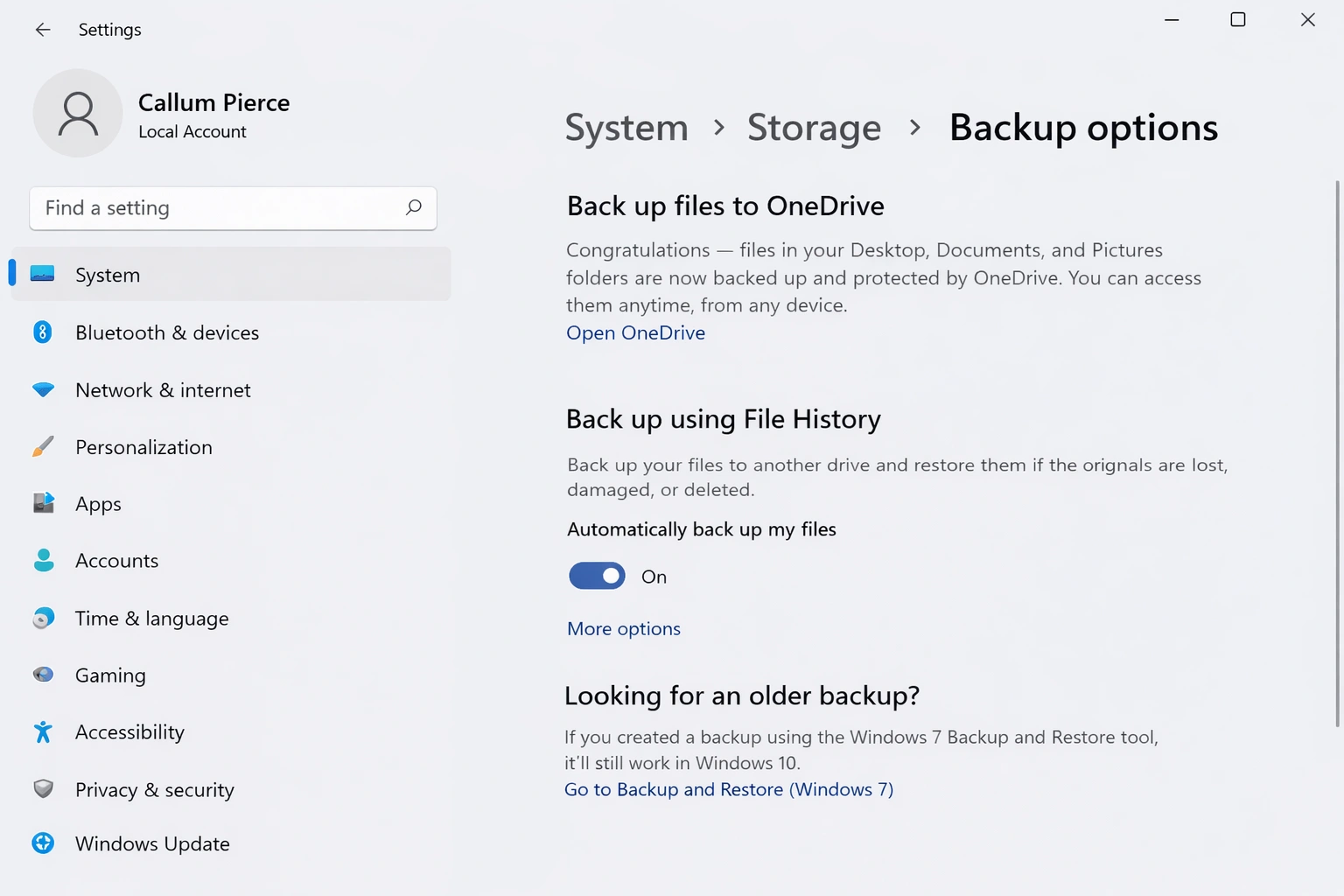Image resolution: width=1344 pixels, height=896 pixels.
Task: Click the Network & internet Wi-Fi icon
Action: point(43,389)
